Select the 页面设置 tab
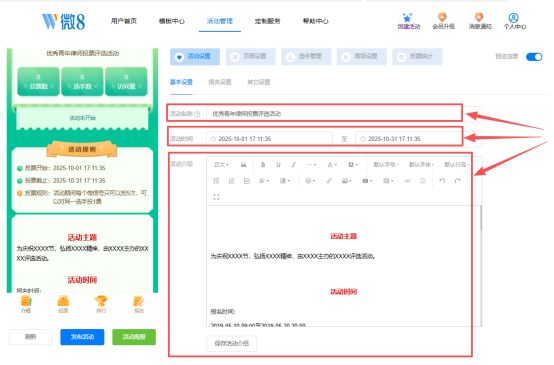Screen dimensions: 554x365 251,57
